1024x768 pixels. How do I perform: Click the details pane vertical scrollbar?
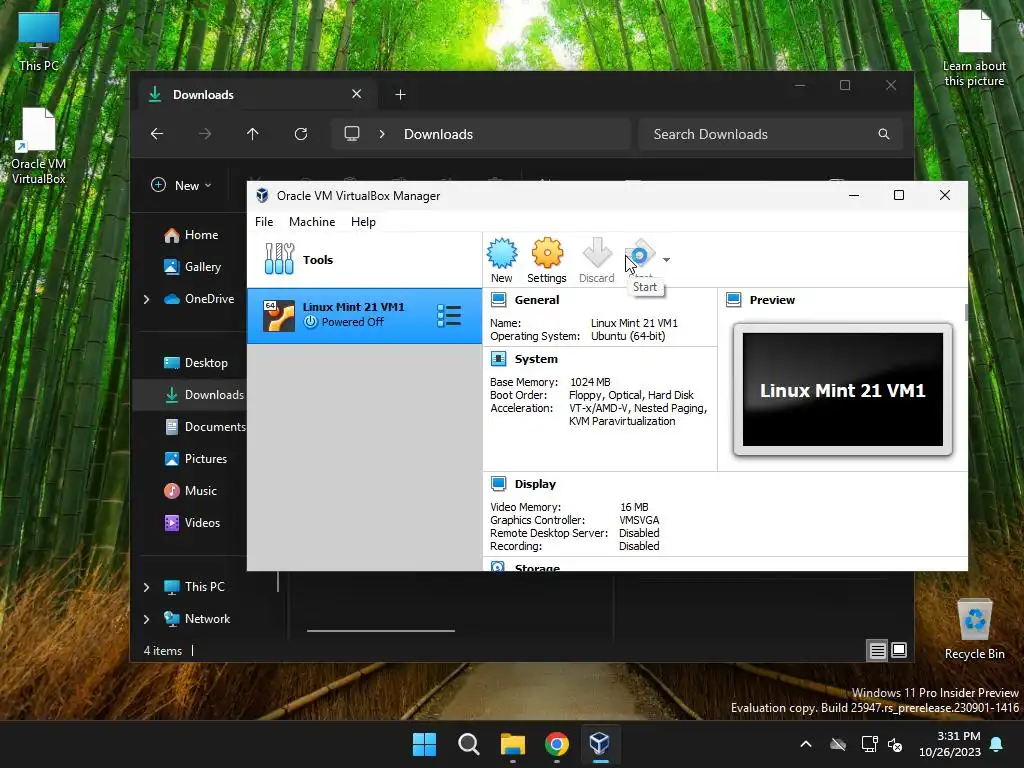pos(966,312)
